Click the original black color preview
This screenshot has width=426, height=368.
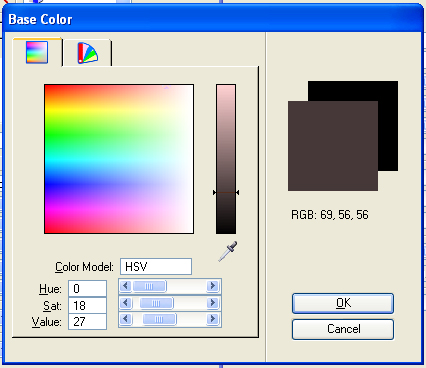(388, 126)
